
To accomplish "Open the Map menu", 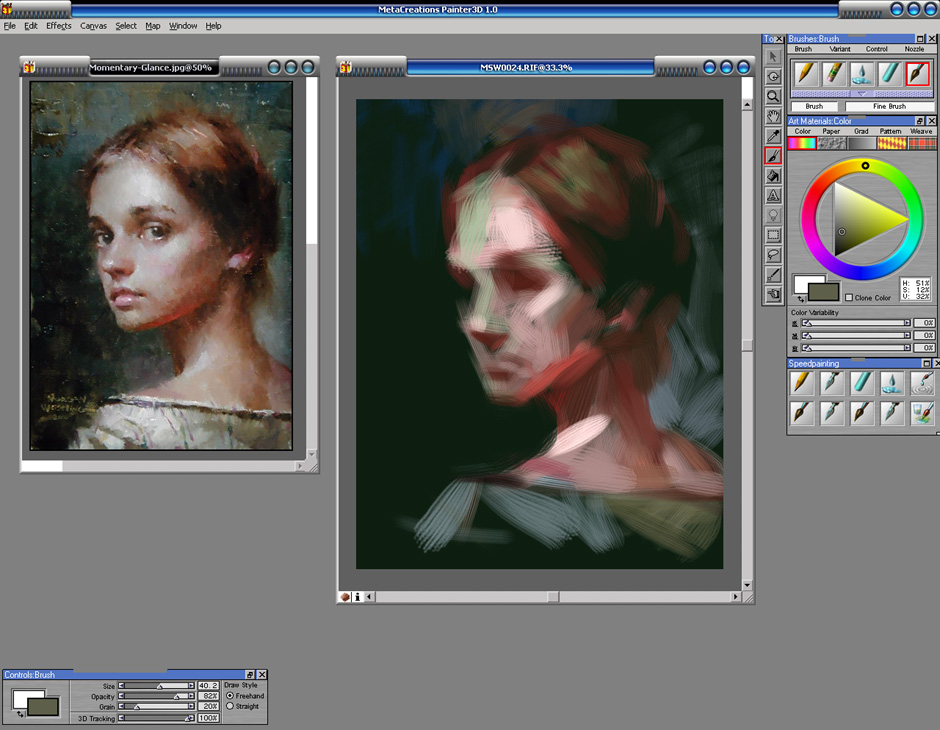I will pyautogui.click(x=153, y=26).
